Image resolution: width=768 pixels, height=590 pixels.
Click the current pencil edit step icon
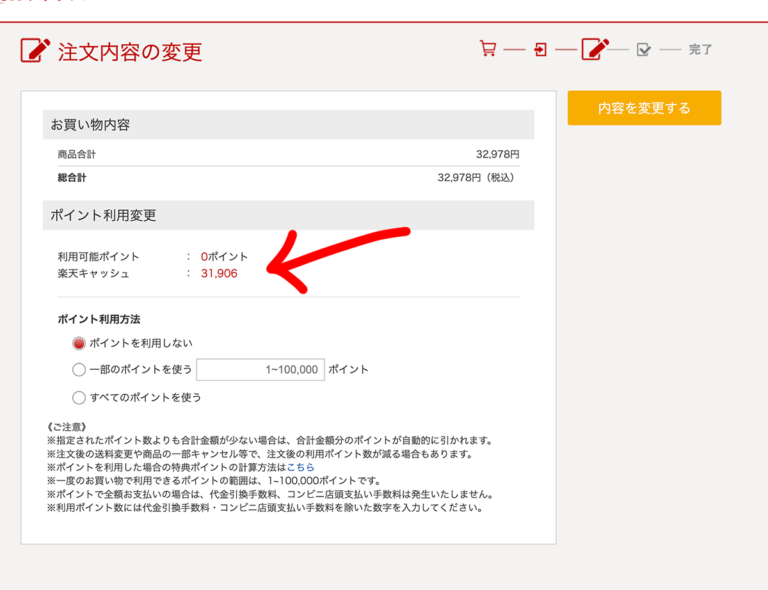[595, 49]
